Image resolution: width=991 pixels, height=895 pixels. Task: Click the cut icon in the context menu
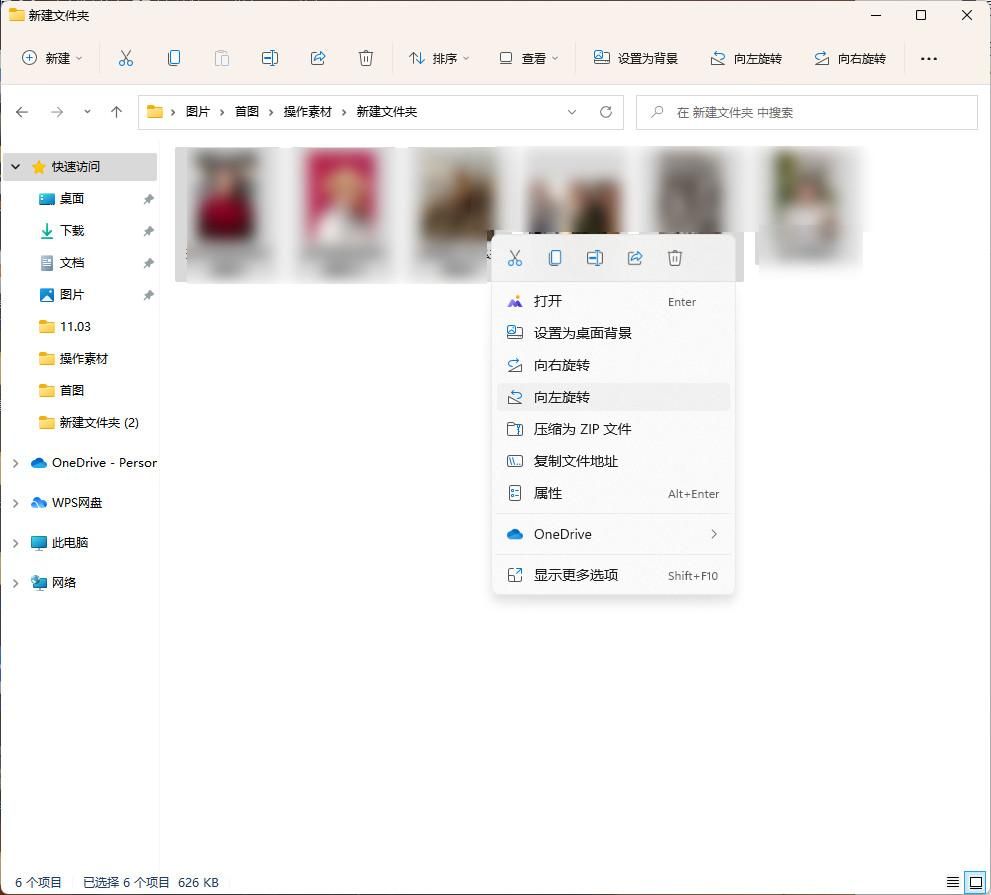click(515, 258)
